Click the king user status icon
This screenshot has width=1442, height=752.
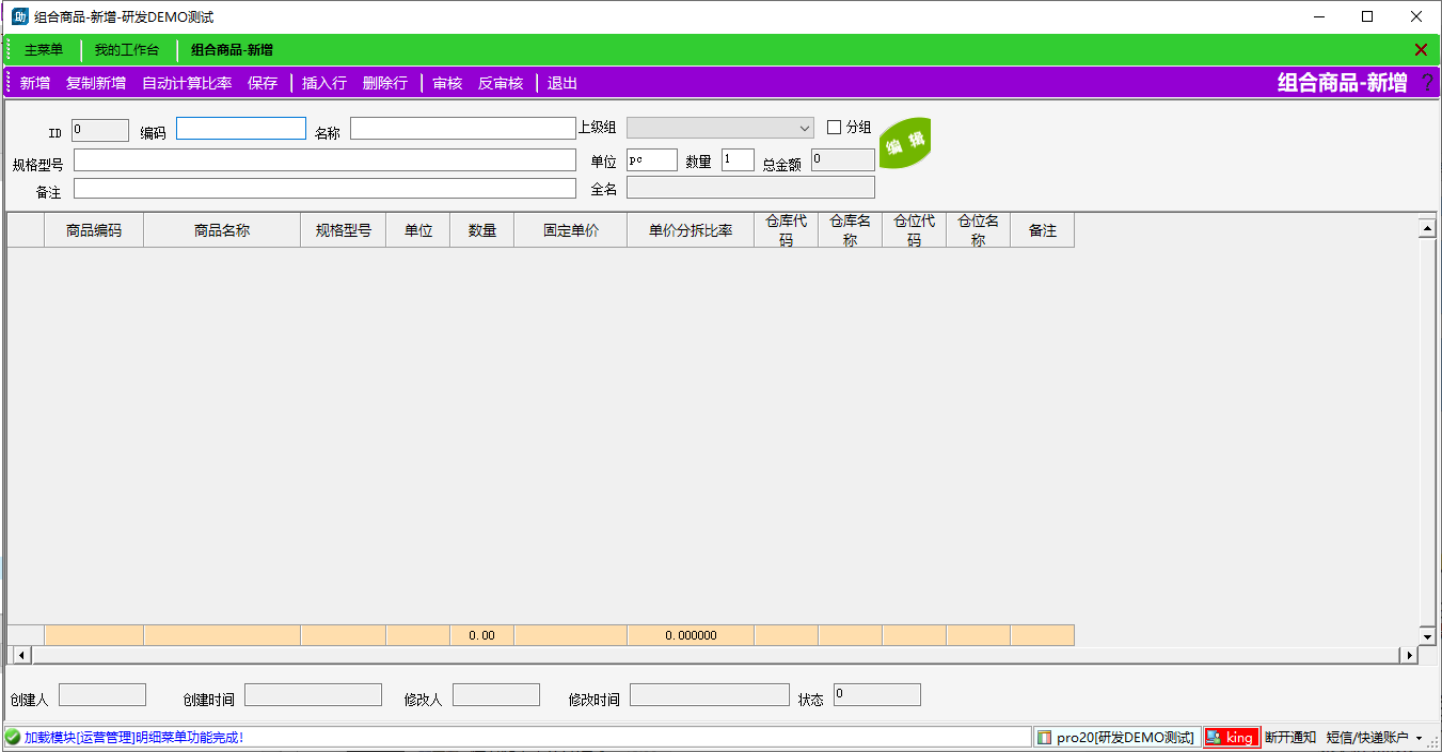(1214, 737)
